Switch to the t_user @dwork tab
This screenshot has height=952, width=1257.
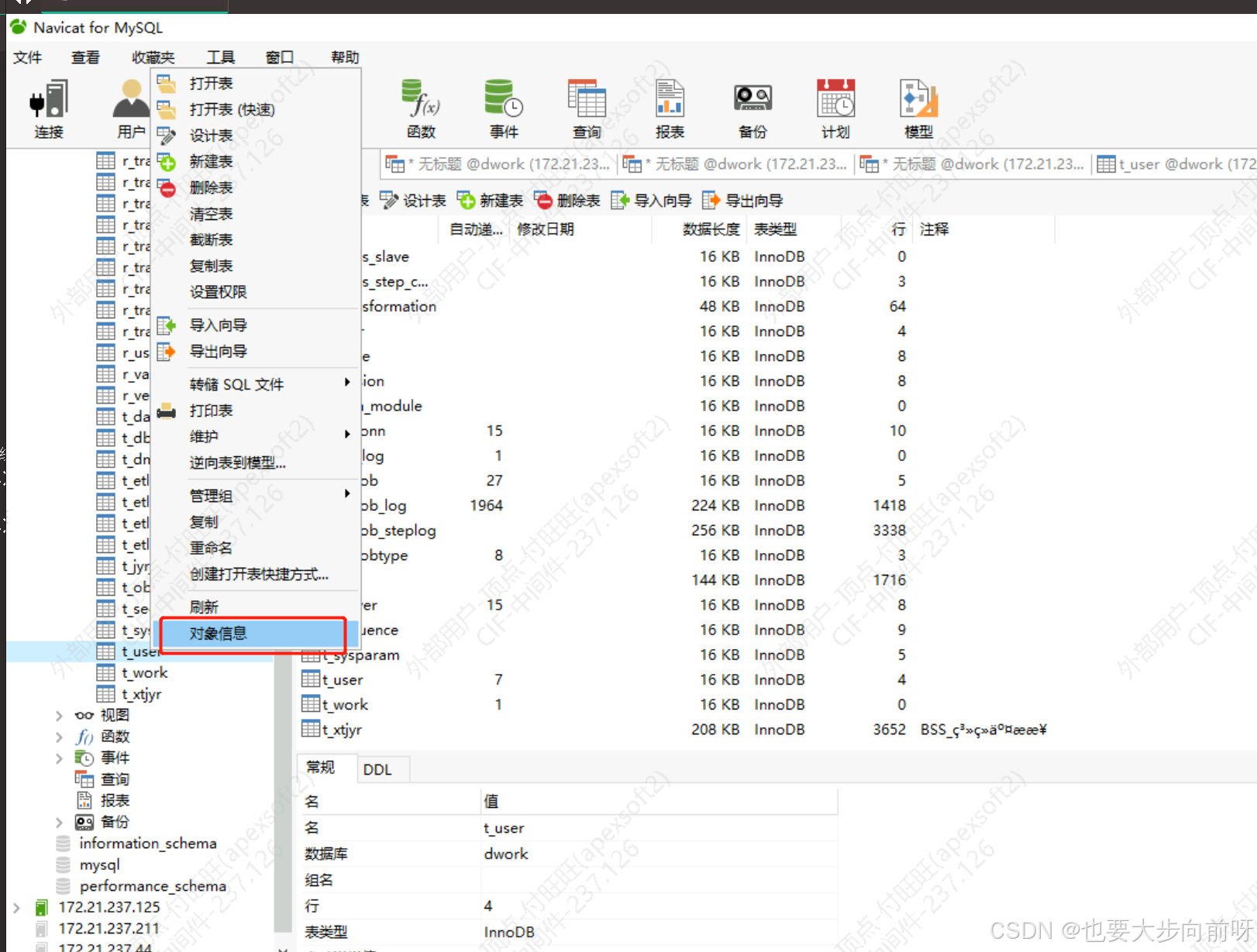point(1174,164)
